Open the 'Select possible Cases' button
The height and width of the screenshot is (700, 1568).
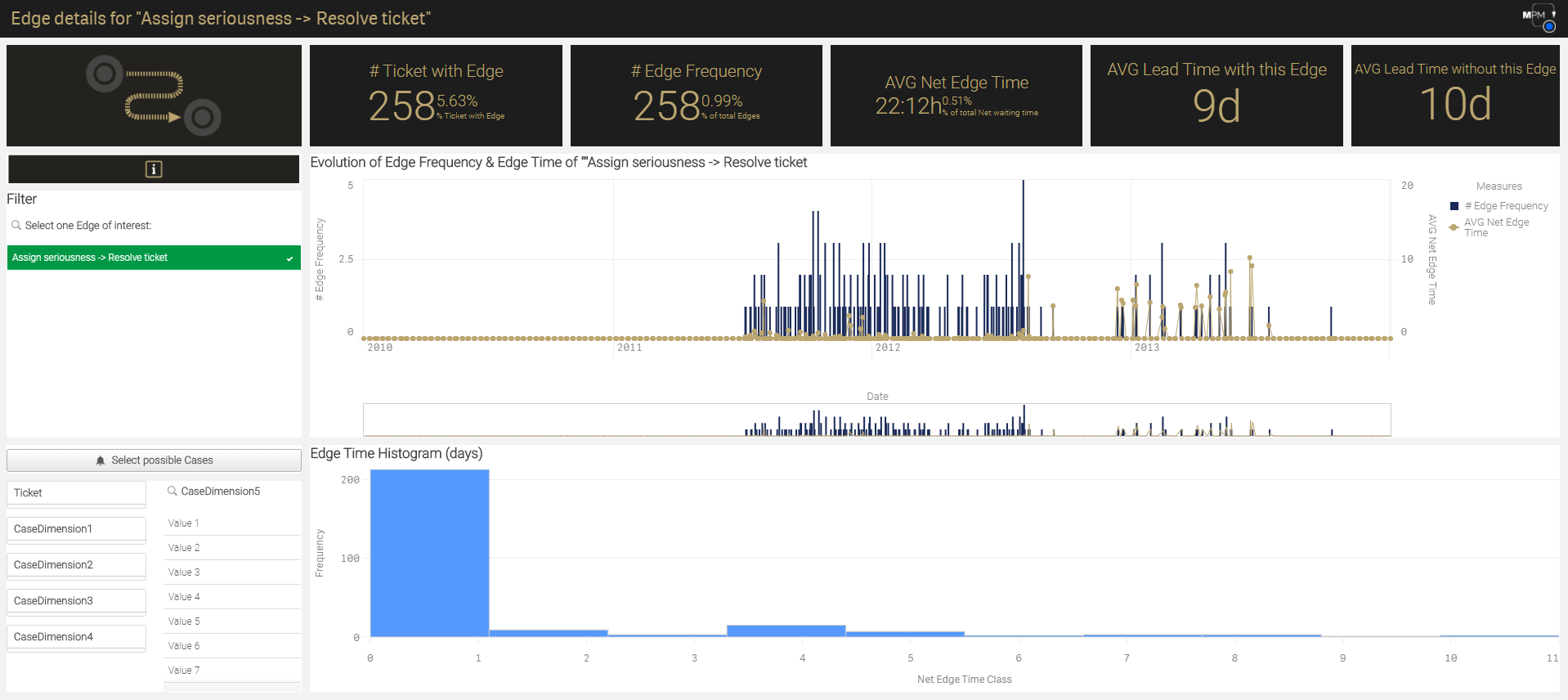[154, 460]
